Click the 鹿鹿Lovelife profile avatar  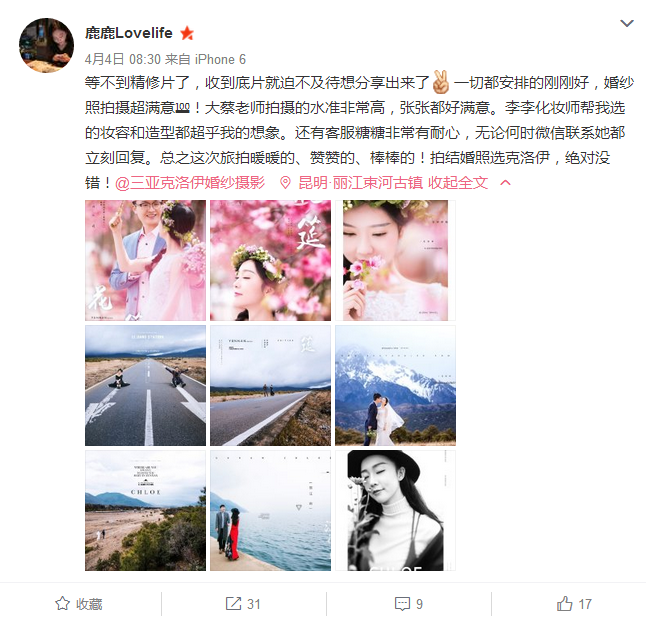coord(47,45)
